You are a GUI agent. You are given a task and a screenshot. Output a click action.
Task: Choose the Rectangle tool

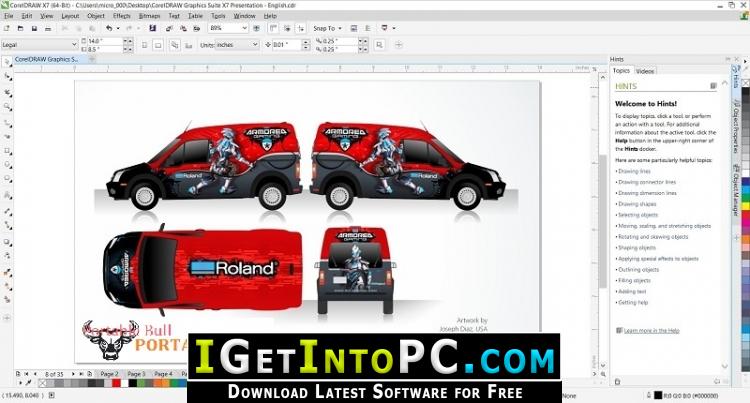coord(8,149)
